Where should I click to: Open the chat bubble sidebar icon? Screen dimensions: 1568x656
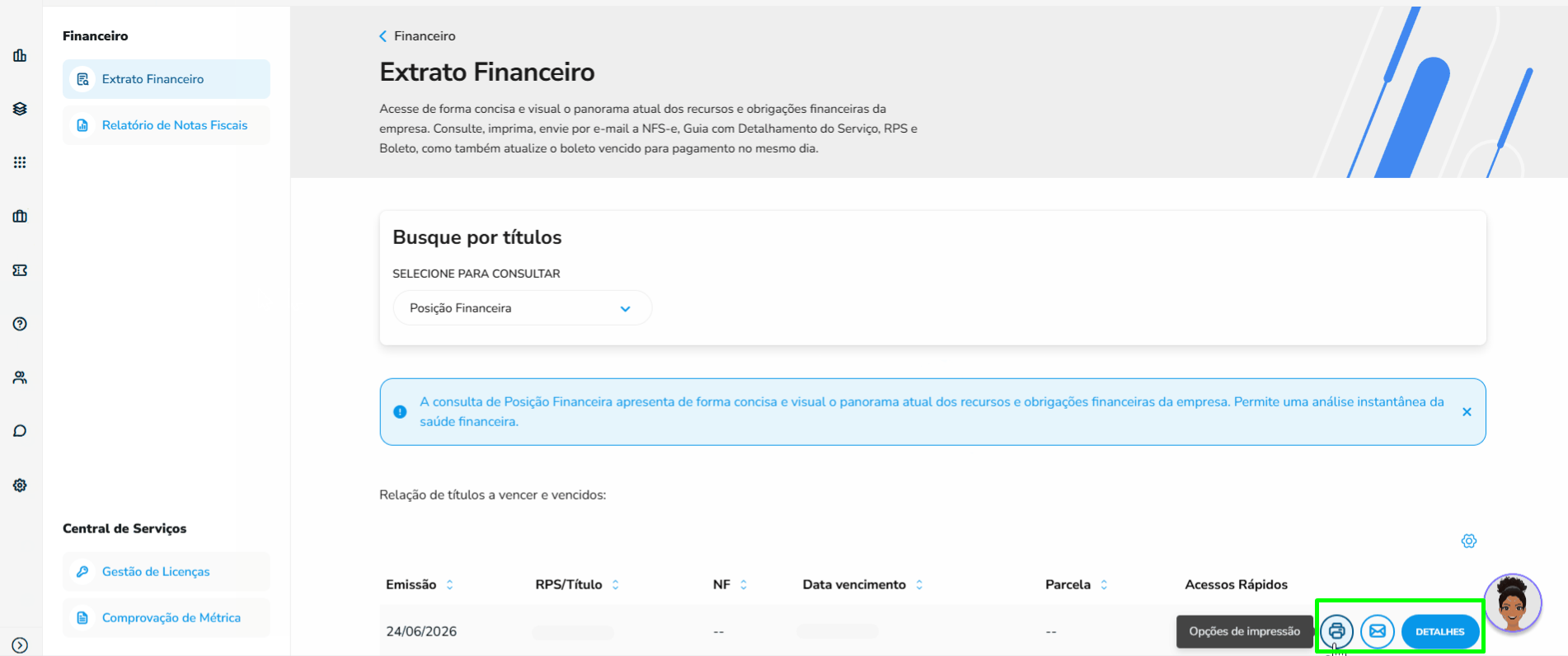tap(20, 431)
